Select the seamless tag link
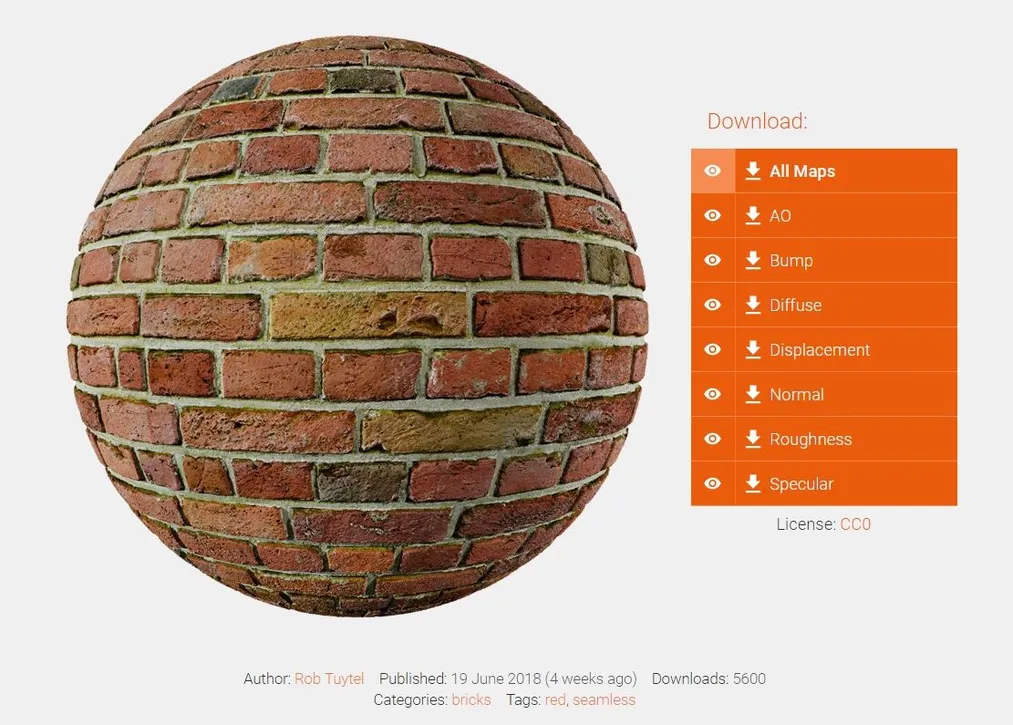1013x725 pixels. click(x=604, y=700)
